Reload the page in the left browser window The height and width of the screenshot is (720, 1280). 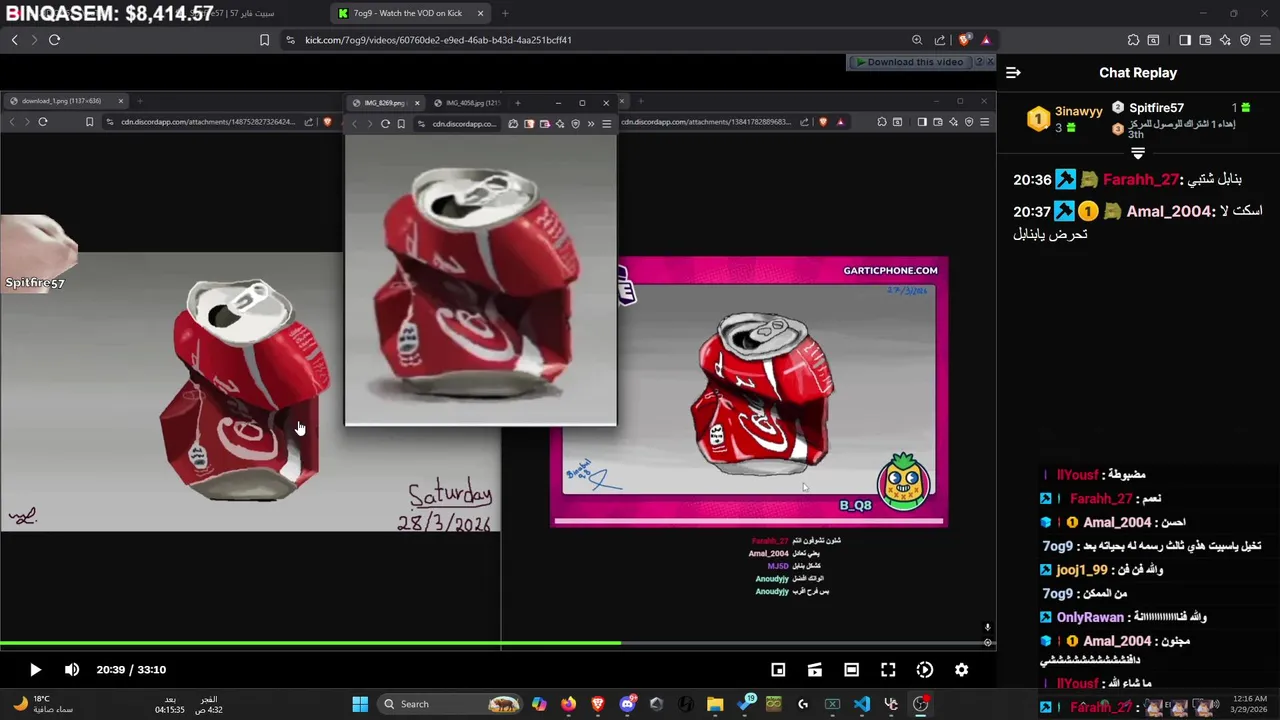43,122
